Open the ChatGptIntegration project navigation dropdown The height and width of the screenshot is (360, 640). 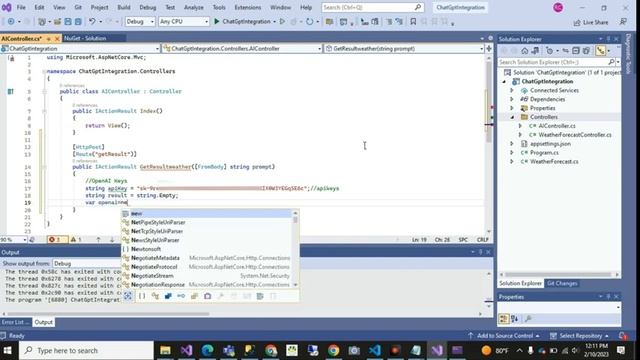[x=80, y=49]
